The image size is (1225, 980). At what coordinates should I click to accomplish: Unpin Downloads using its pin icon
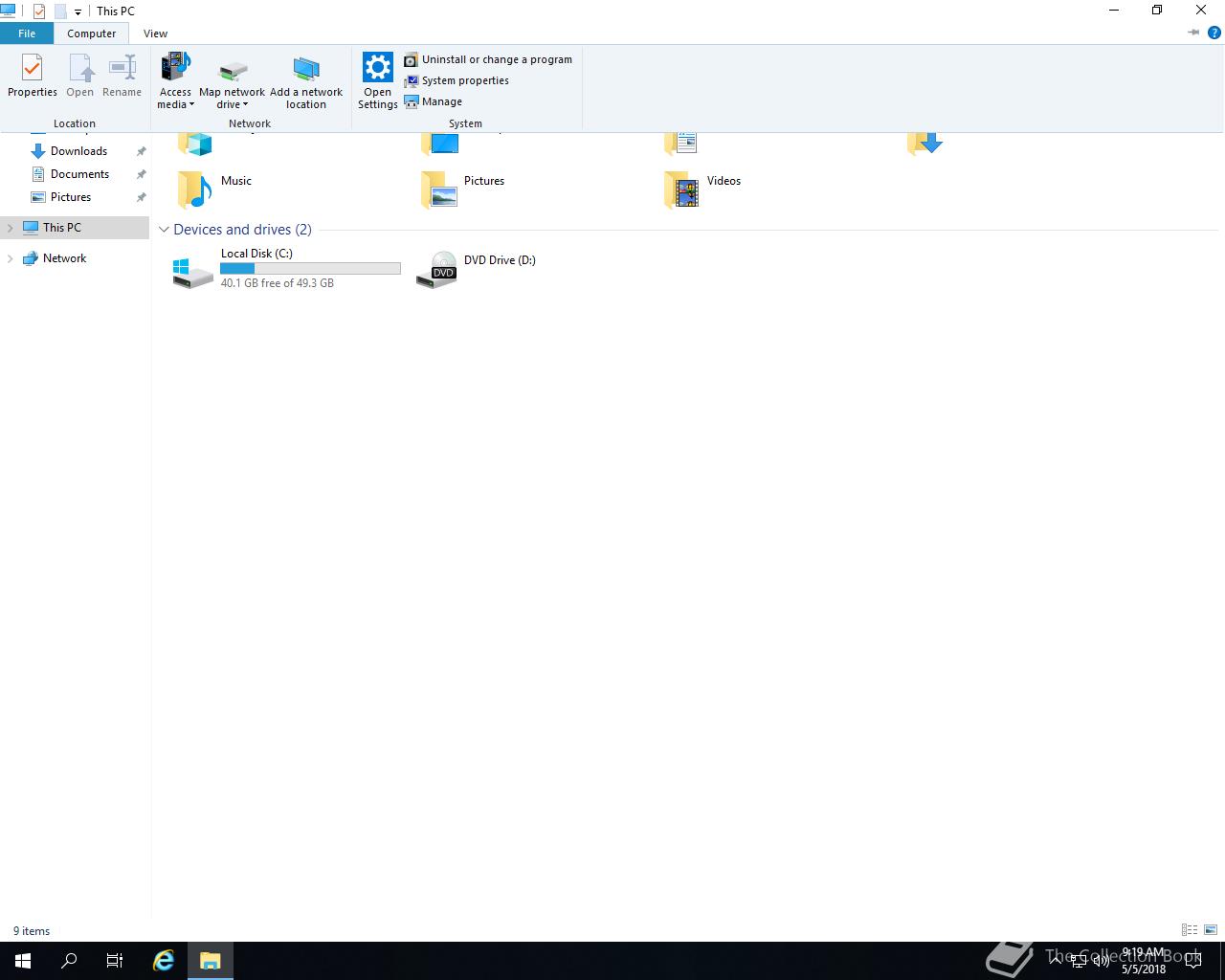click(141, 151)
